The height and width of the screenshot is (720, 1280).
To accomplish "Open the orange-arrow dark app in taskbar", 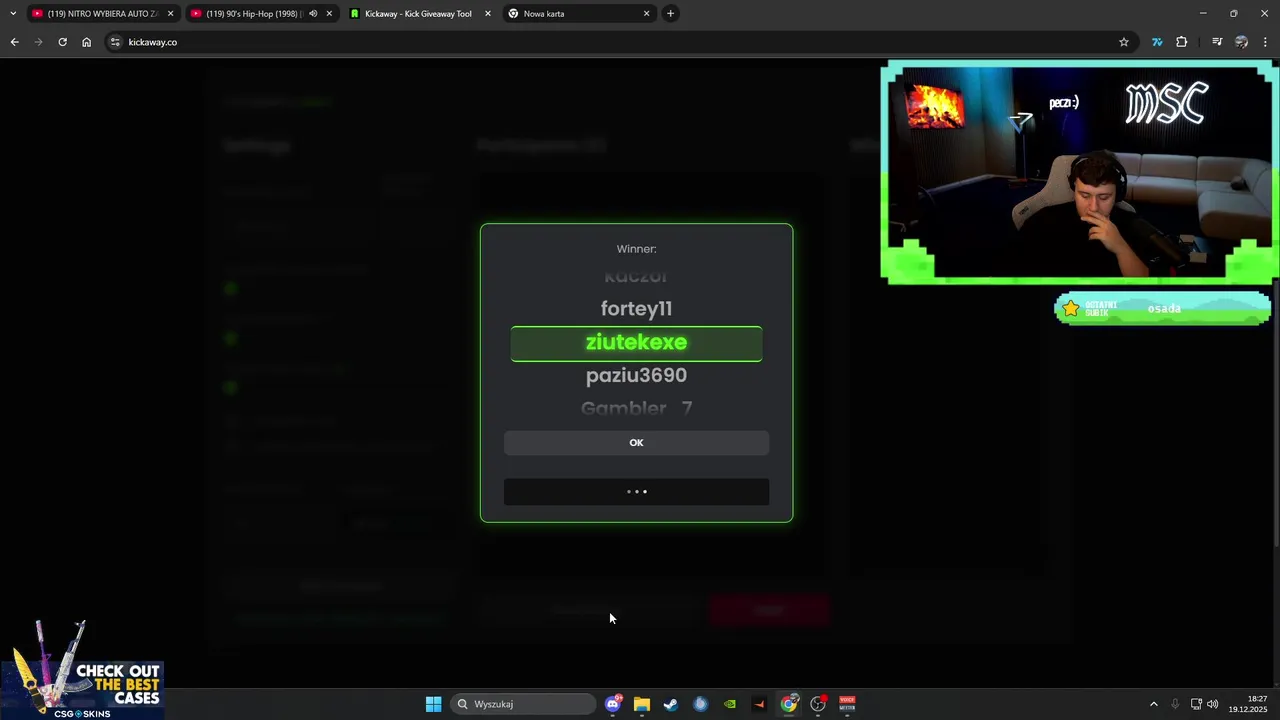I will pos(759,704).
